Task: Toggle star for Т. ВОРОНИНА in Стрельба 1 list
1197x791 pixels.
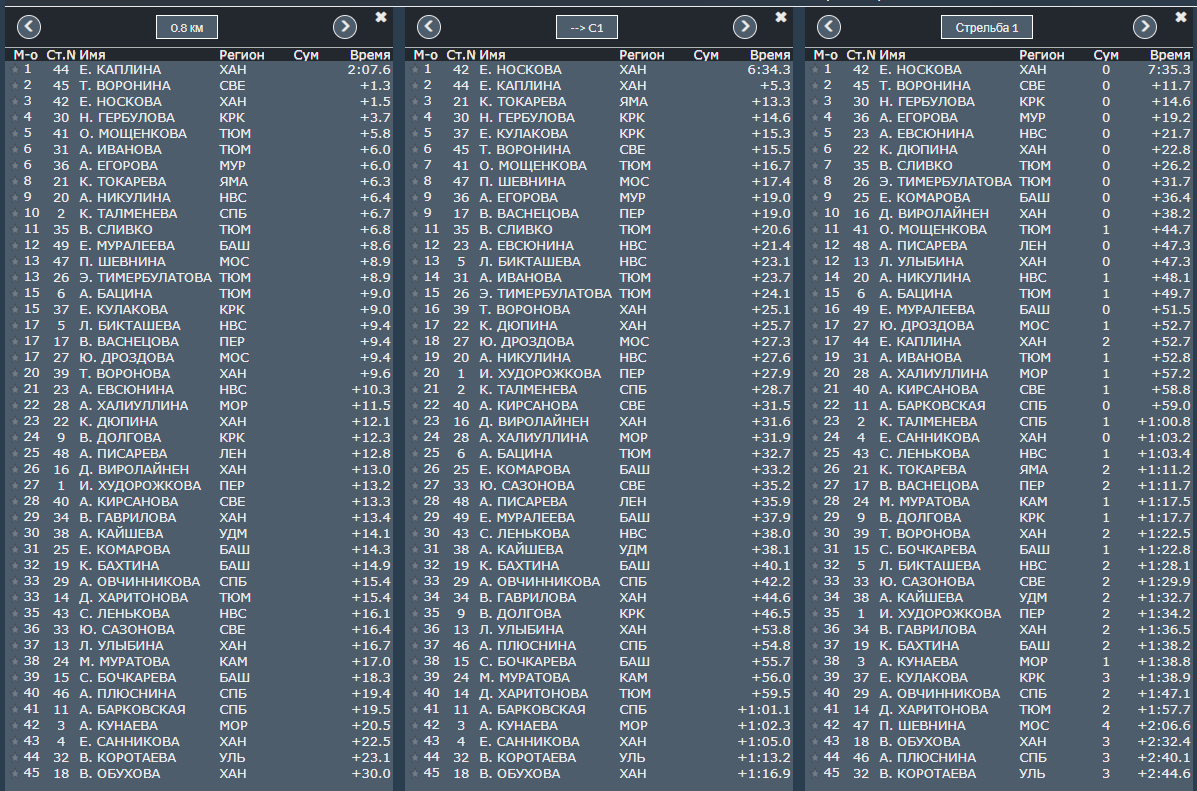Action: (x=815, y=86)
